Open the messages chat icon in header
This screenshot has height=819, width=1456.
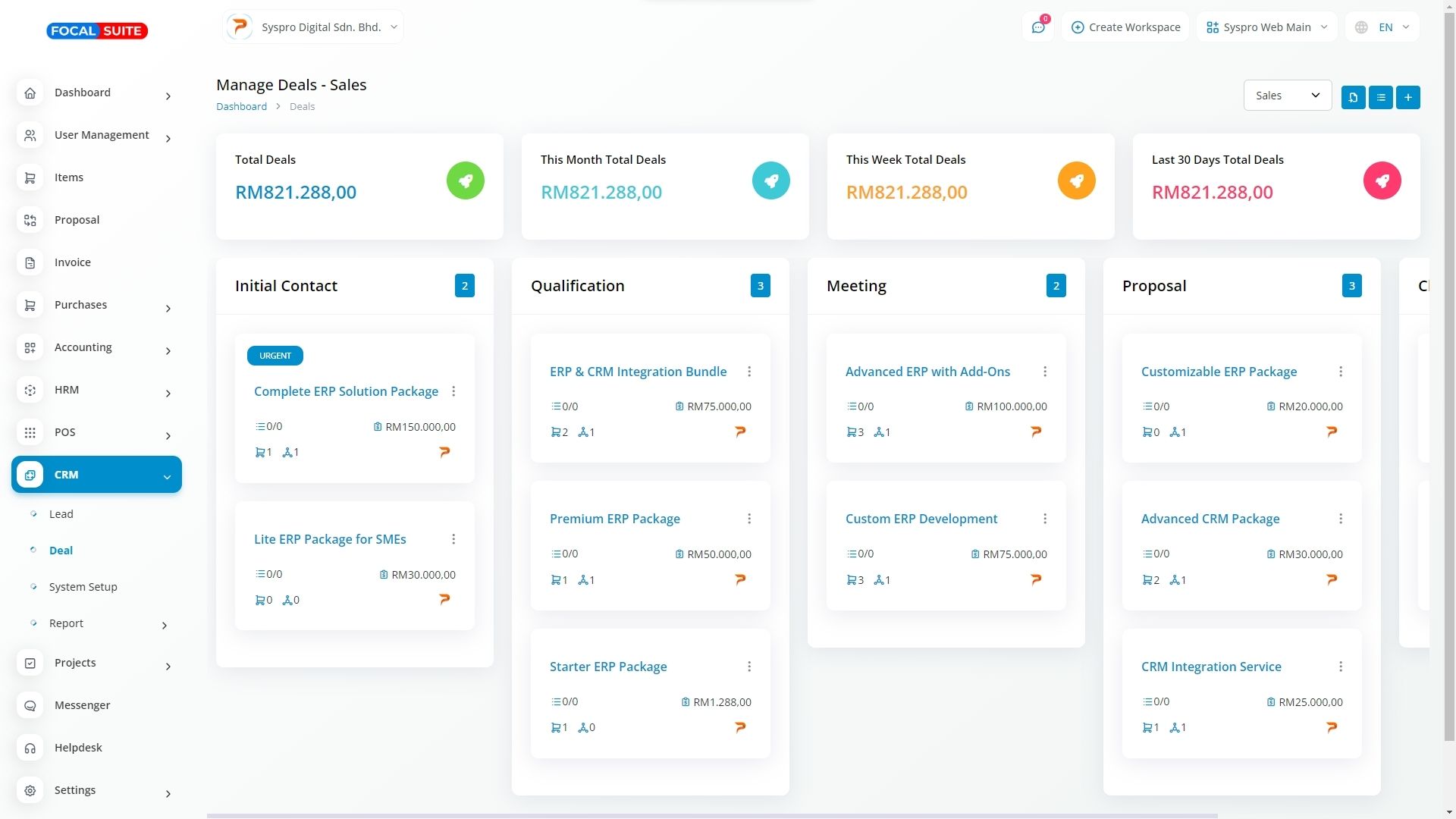point(1037,27)
